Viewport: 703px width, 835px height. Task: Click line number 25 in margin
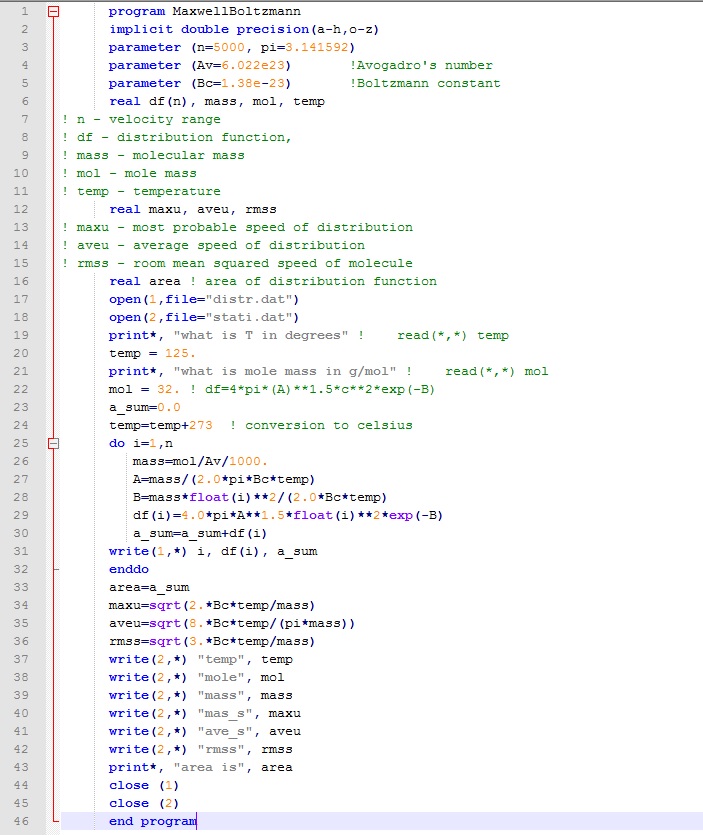click(21, 443)
